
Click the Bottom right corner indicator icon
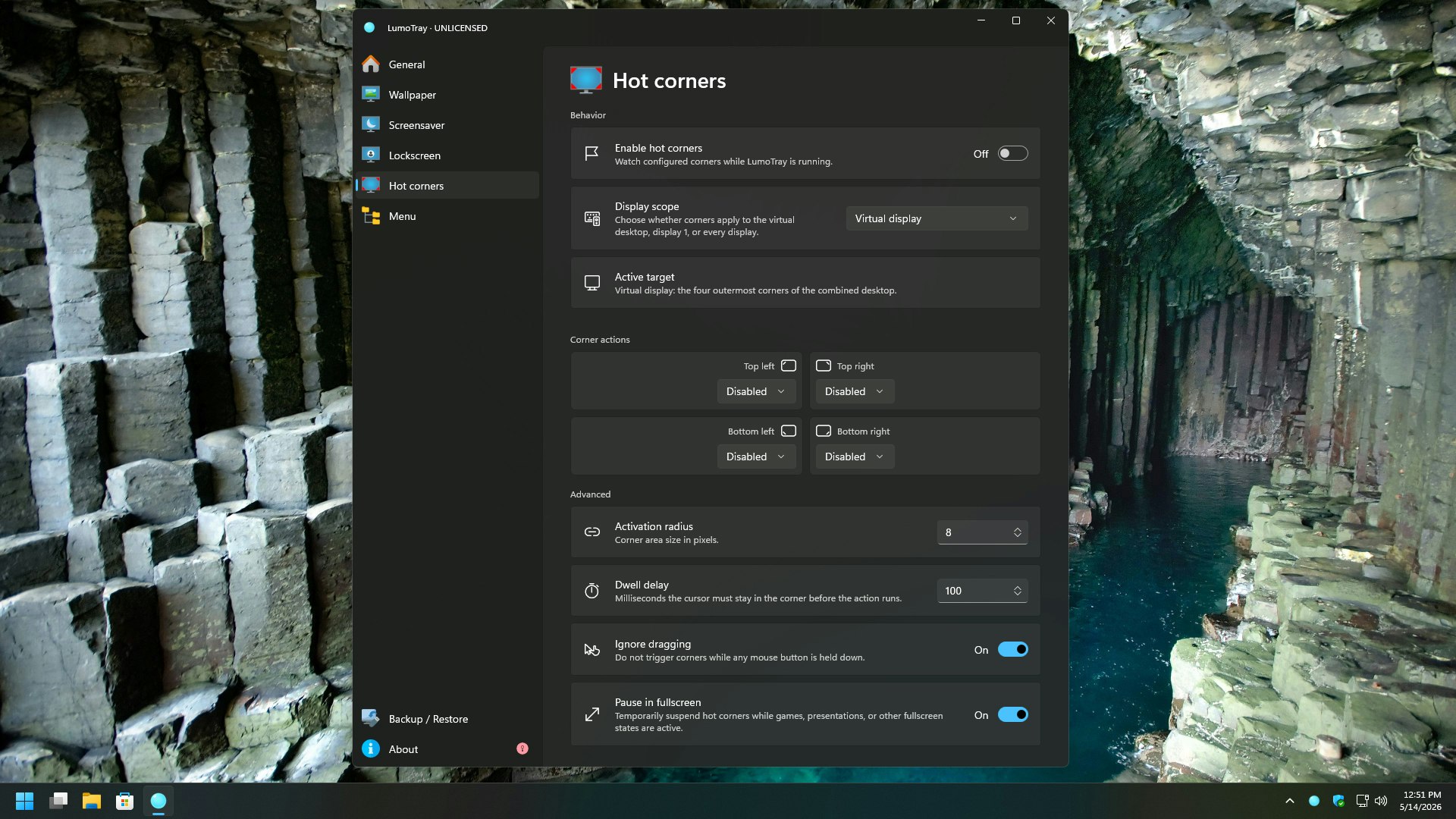[x=824, y=431]
